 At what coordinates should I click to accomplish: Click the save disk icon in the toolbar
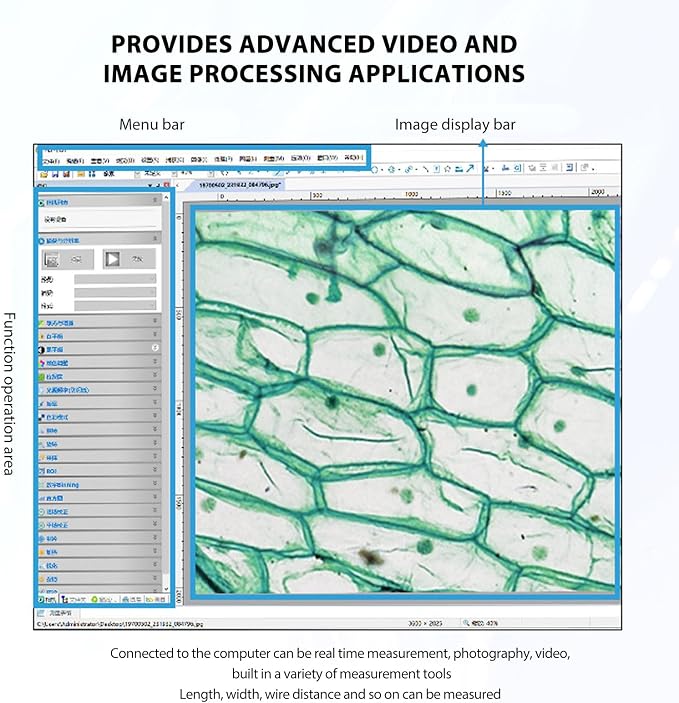tap(55, 174)
